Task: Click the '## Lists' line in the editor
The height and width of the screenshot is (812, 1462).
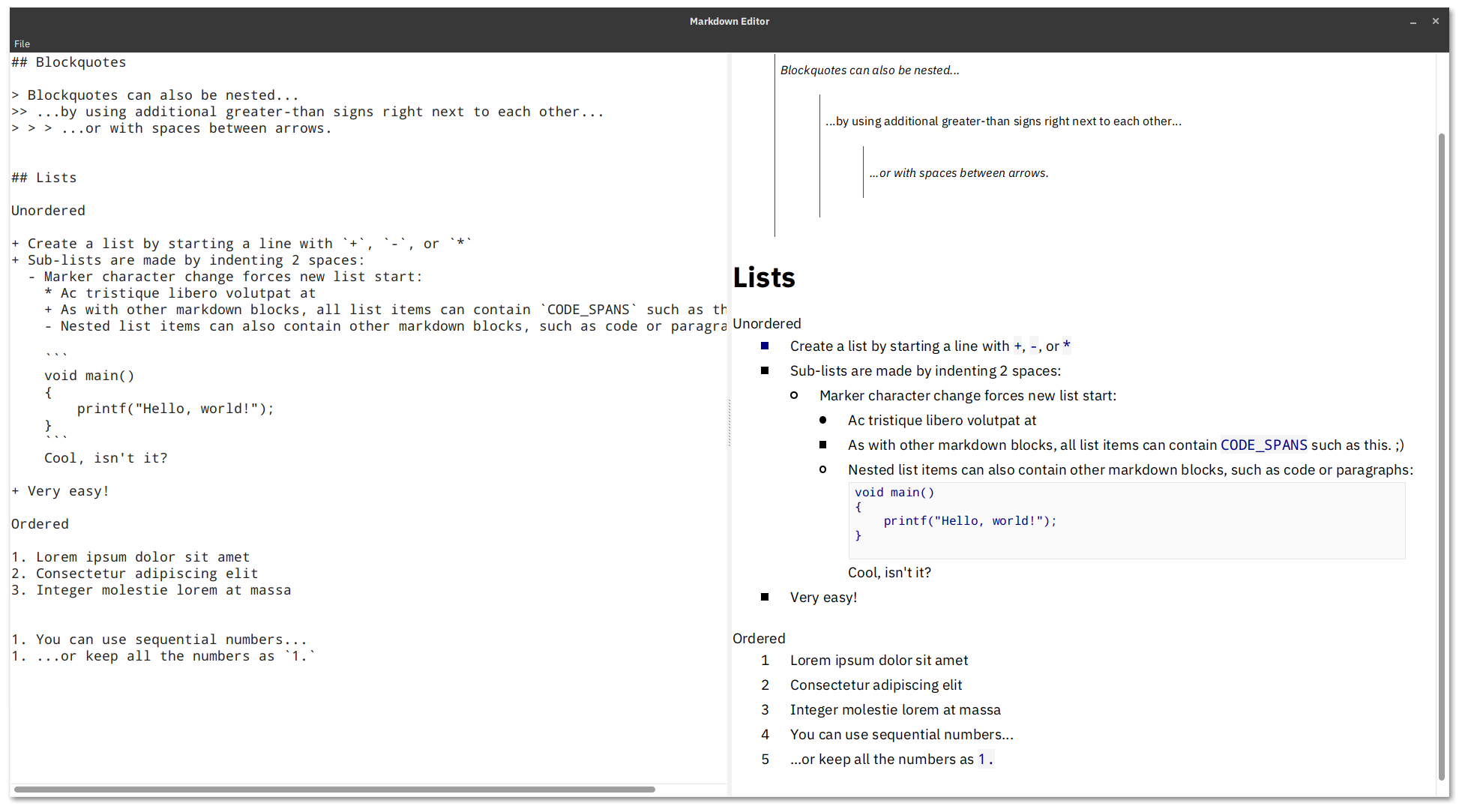Action: 44,178
